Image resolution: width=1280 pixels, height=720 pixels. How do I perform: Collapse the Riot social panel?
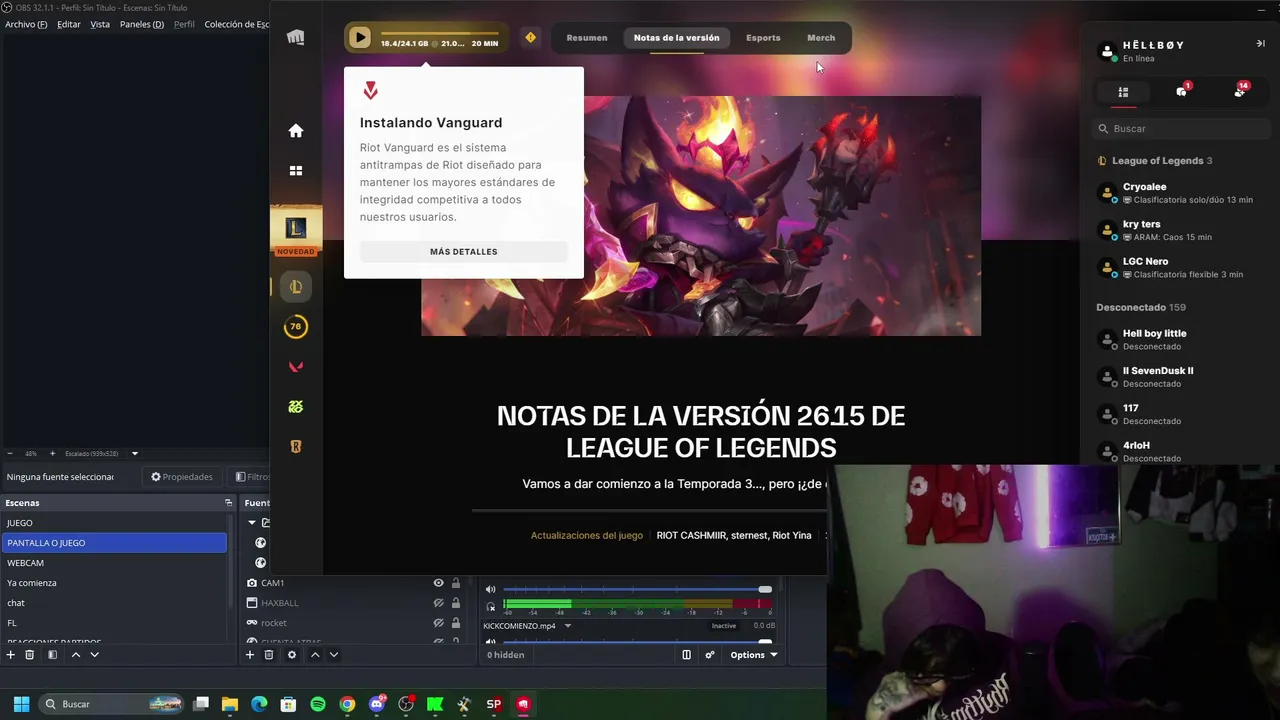coord(1260,44)
